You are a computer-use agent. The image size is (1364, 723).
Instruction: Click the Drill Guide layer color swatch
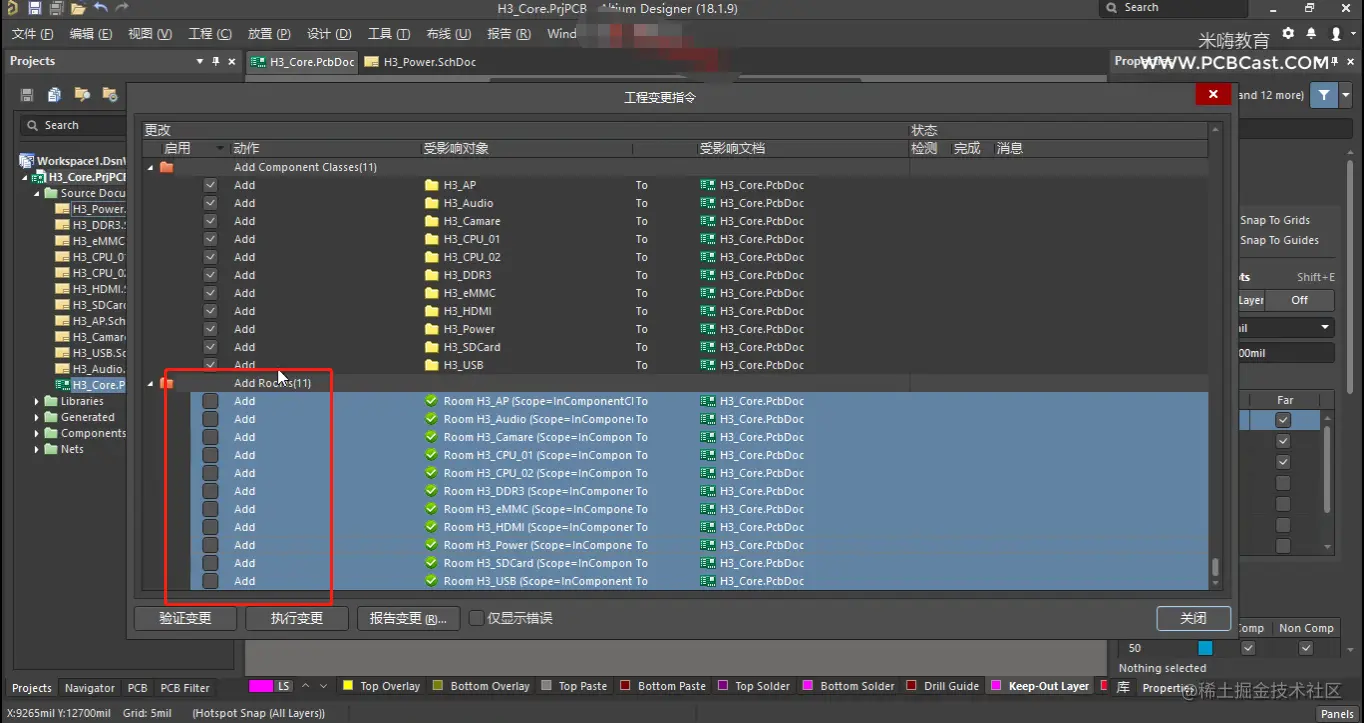point(912,686)
